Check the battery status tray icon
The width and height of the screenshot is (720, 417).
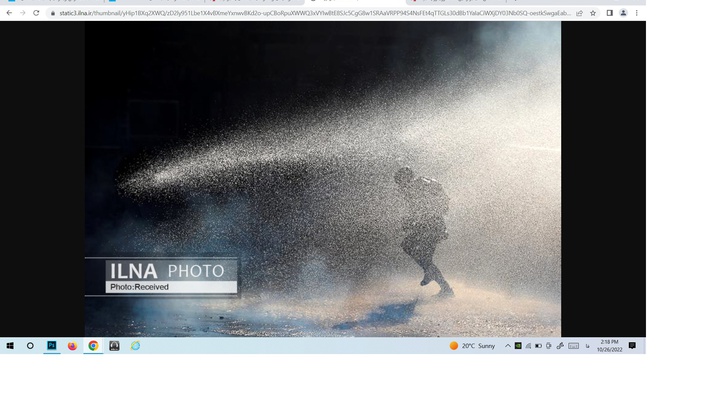[538, 346]
